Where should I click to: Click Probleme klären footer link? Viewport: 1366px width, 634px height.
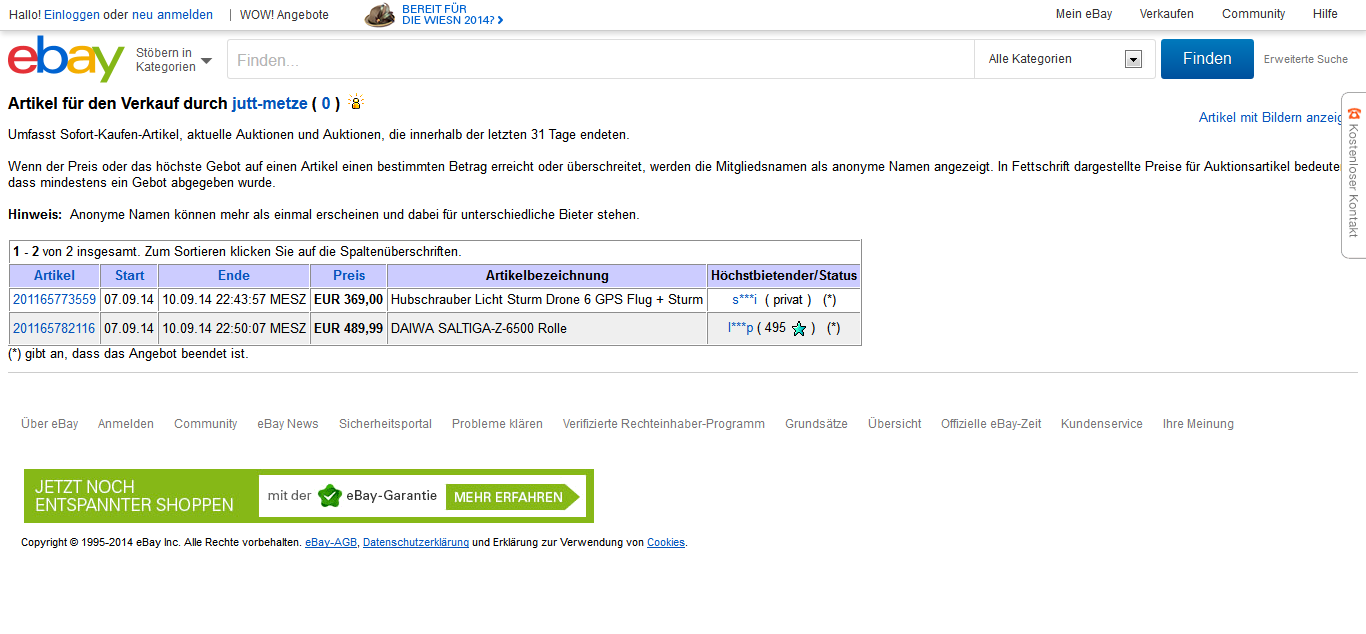click(497, 424)
